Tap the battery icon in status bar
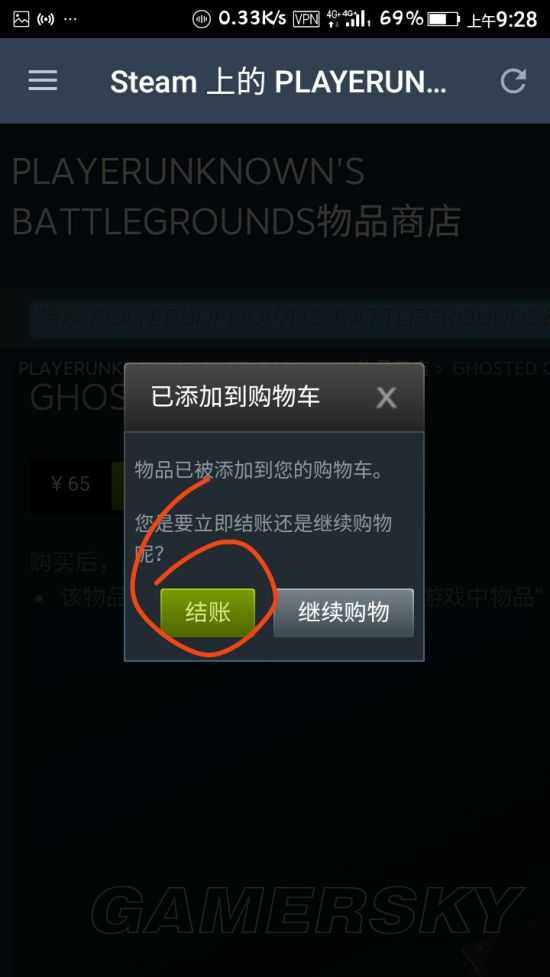Screen dimensions: 550x977 (x=444, y=19)
